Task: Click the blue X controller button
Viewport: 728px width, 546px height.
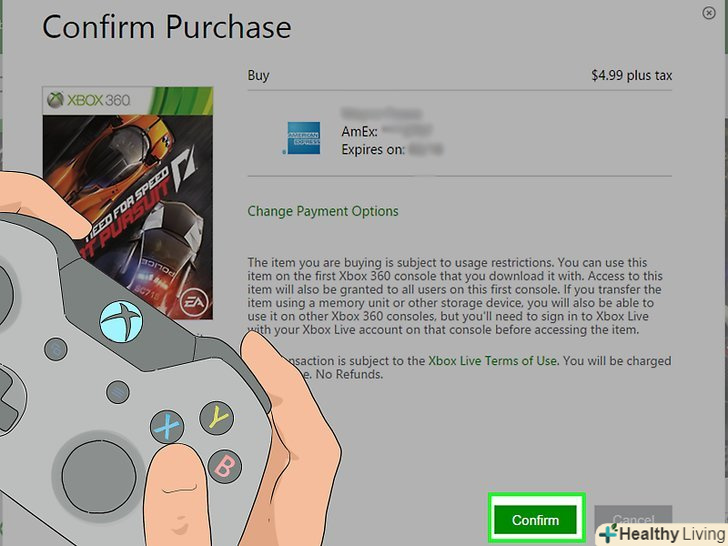Action: point(167,427)
